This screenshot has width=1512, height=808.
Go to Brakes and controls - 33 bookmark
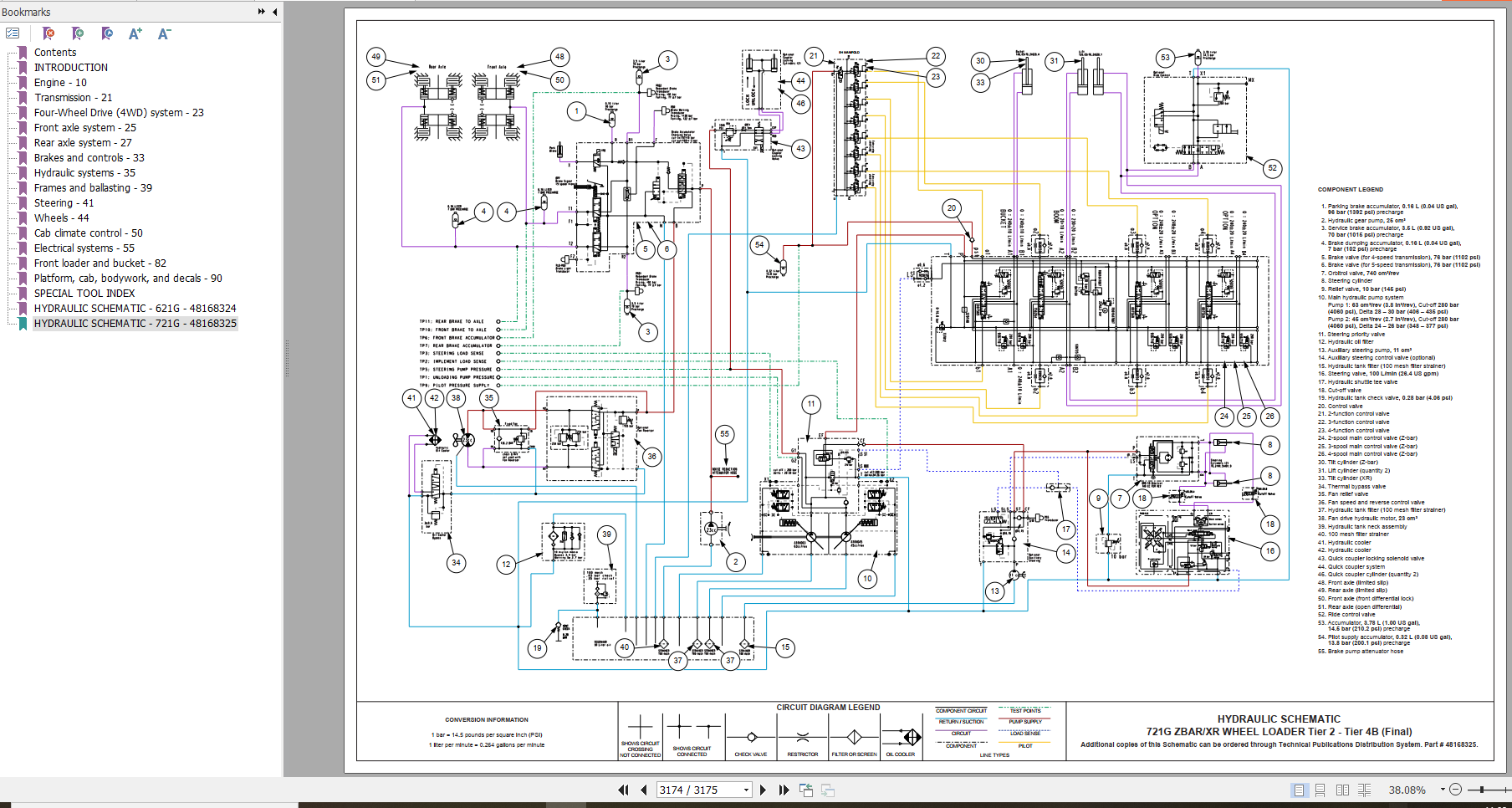coord(89,158)
